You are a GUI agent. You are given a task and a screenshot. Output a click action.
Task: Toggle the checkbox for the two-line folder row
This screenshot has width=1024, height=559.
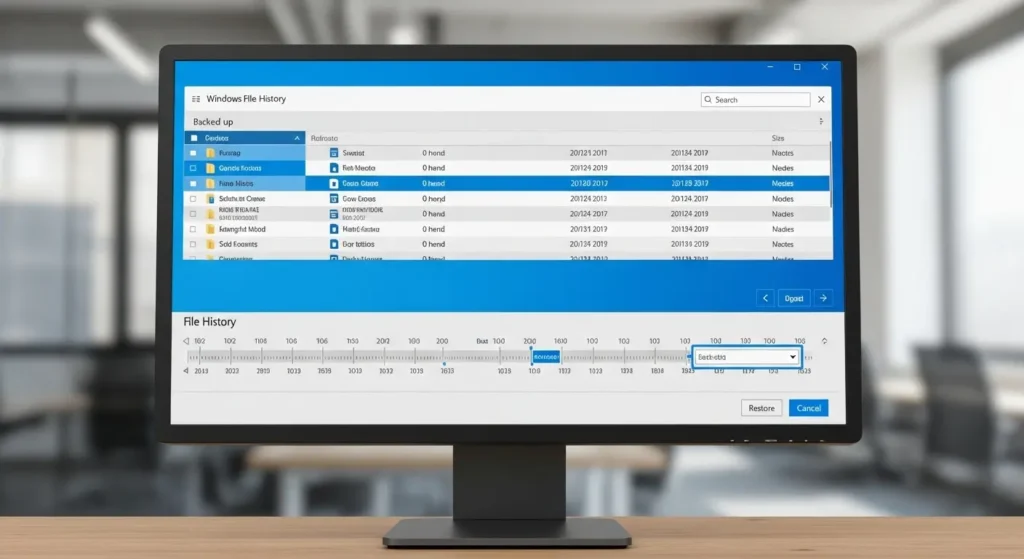click(x=193, y=214)
